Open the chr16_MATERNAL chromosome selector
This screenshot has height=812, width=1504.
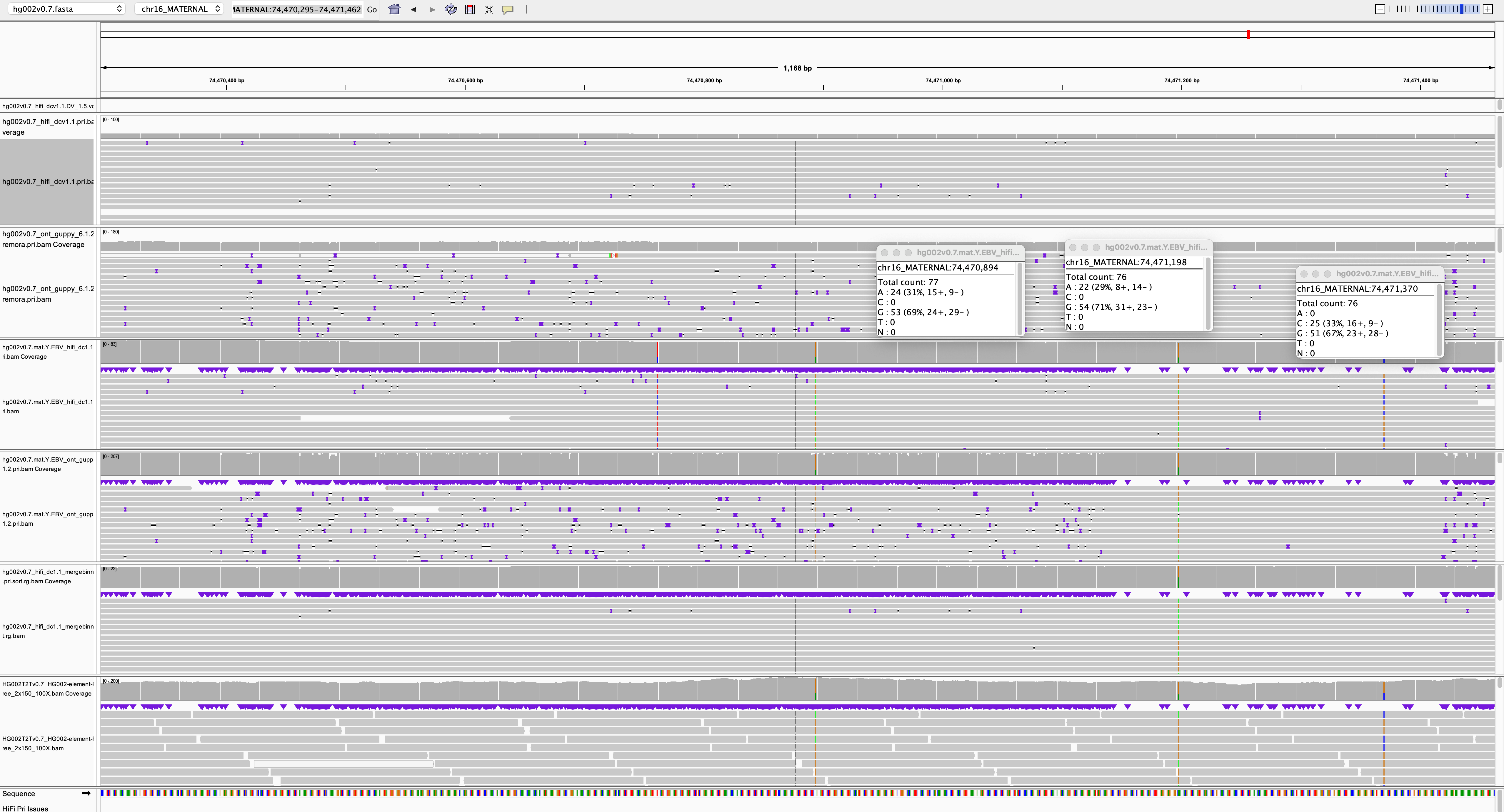pyautogui.click(x=175, y=9)
